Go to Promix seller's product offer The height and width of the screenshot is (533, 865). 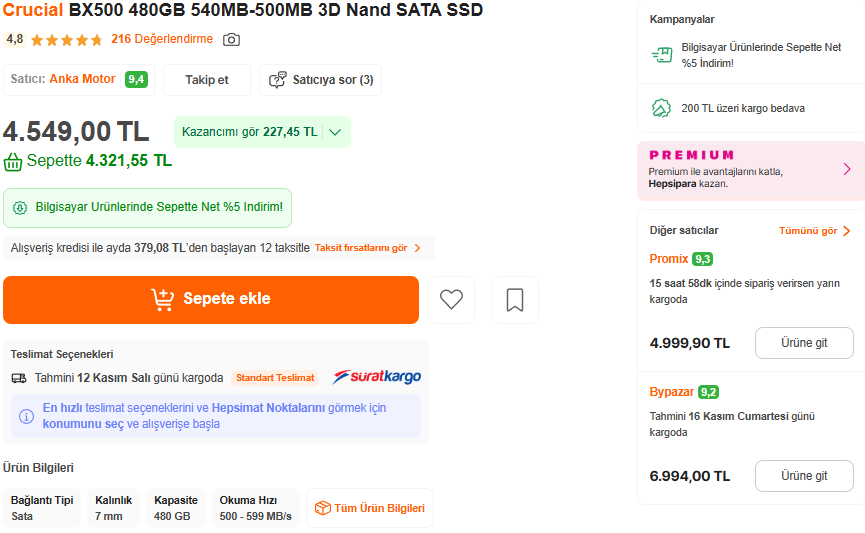pos(804,343)
